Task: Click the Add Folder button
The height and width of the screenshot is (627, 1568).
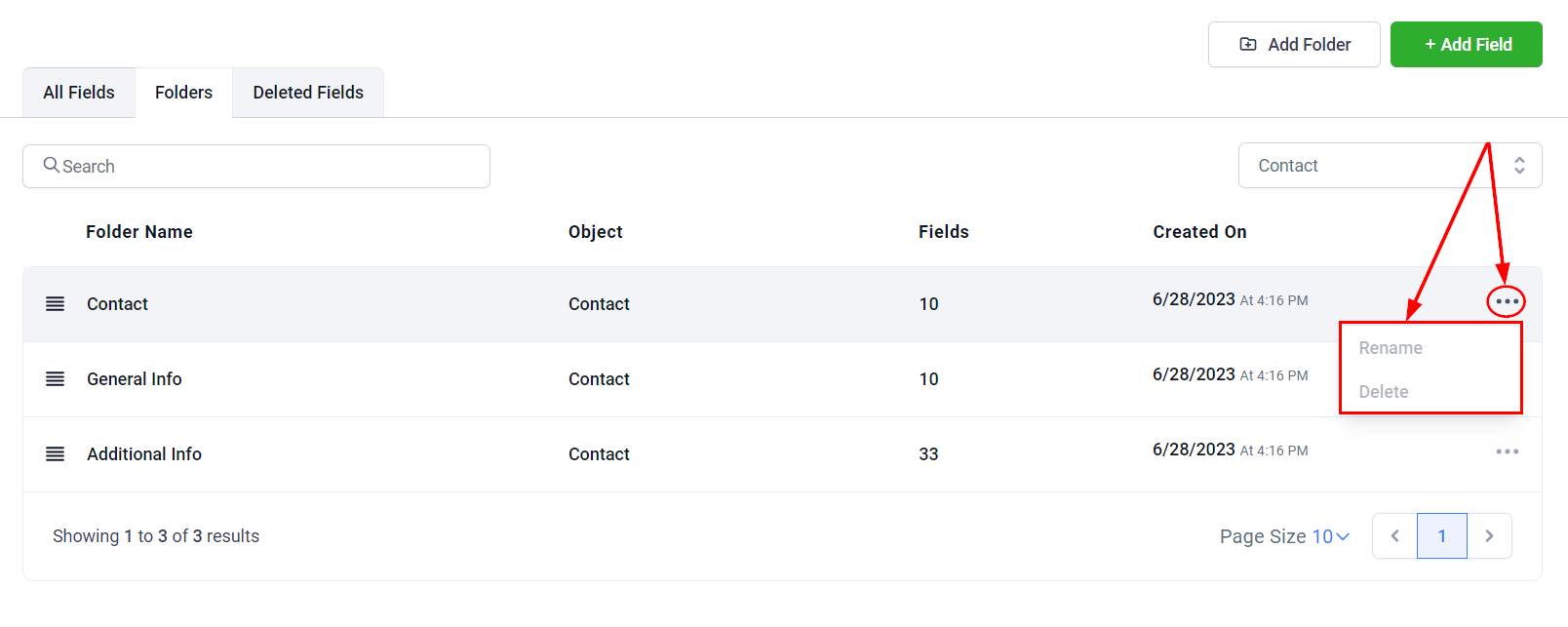Action: (x=1294, y=45)
